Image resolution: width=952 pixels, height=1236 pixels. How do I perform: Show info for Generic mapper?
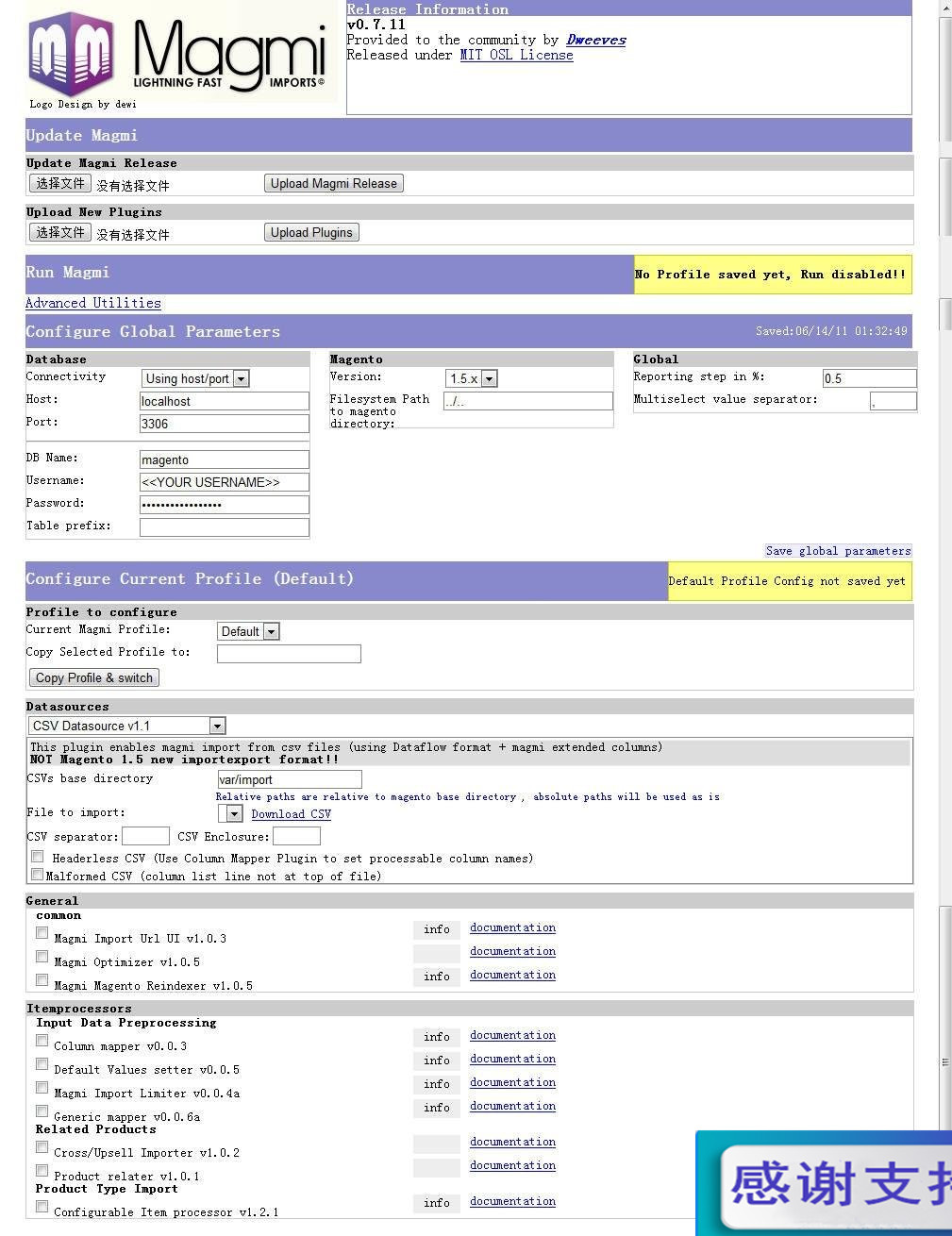[437, 1108]
